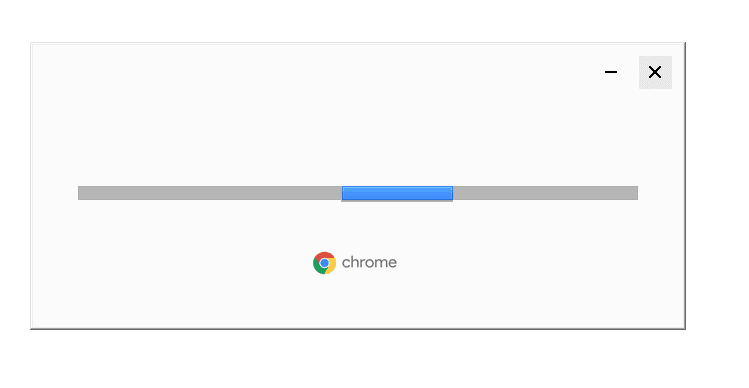This screenshot has height=388, width=749.
Task: Click blank space below the chrome logo
Action: pos(356,301)
